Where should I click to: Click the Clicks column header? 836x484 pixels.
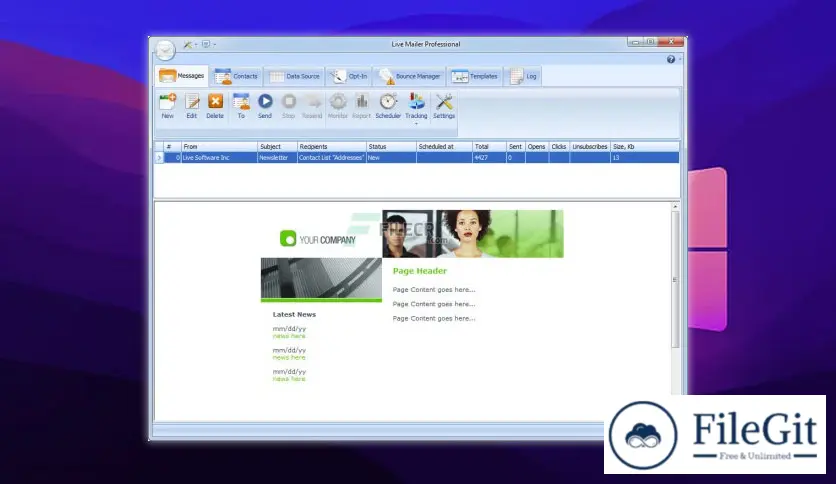(x=559, y=147)
